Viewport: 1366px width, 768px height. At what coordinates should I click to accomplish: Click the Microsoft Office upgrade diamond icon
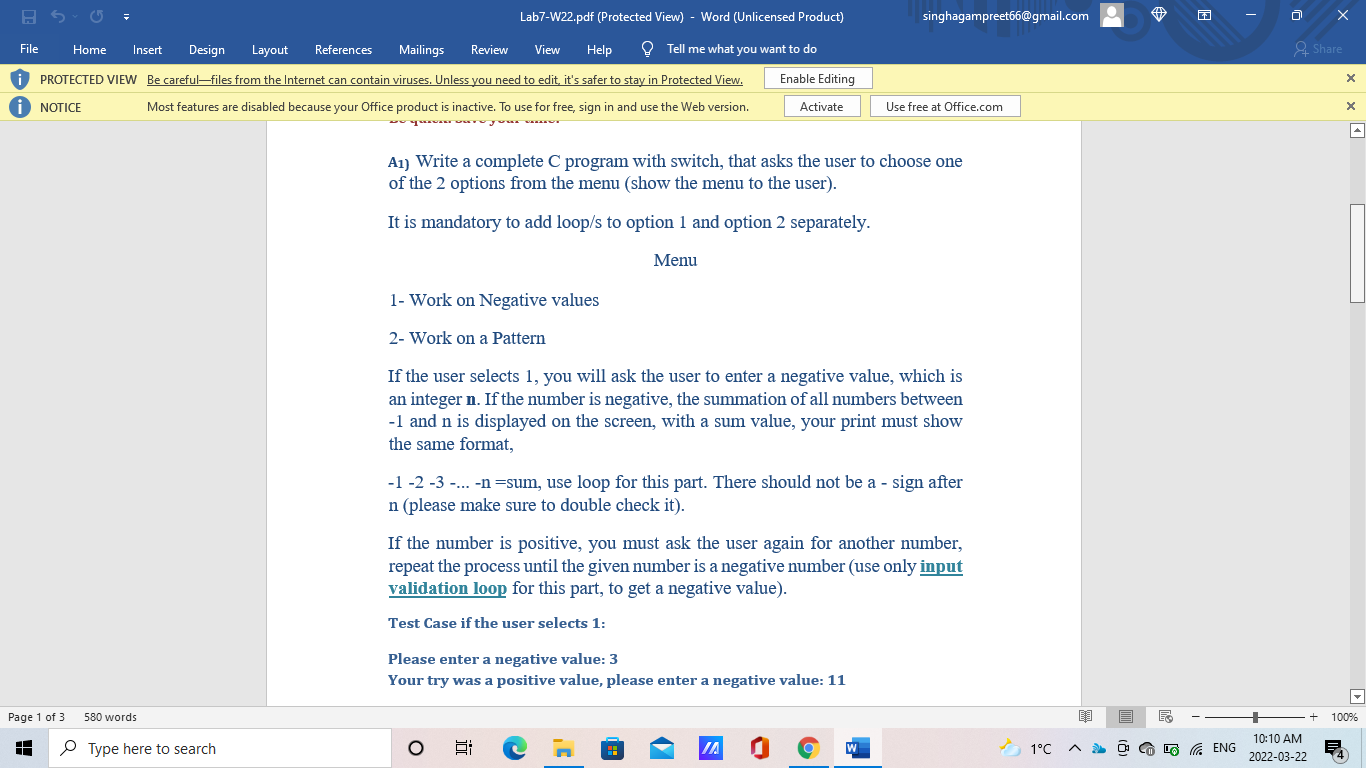pyautogui.click(x=1159, y=16)
